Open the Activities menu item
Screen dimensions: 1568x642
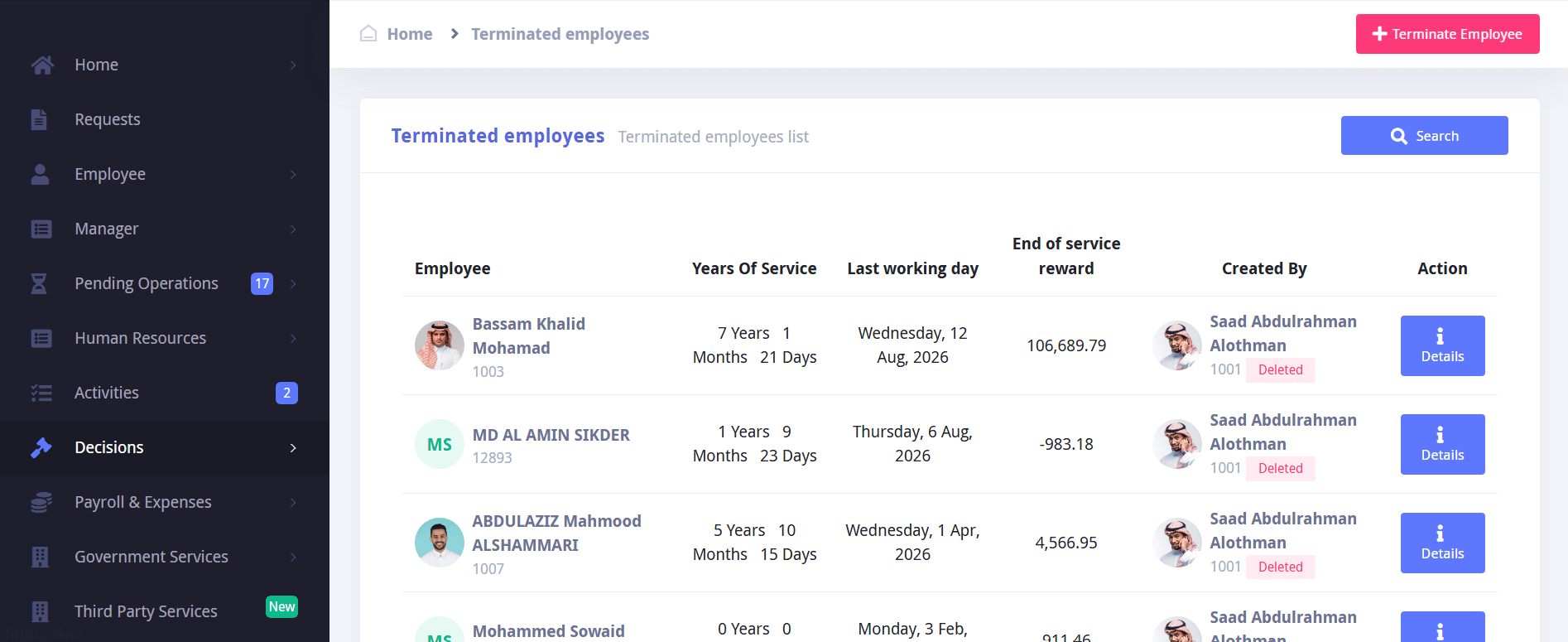coord(165,393)
